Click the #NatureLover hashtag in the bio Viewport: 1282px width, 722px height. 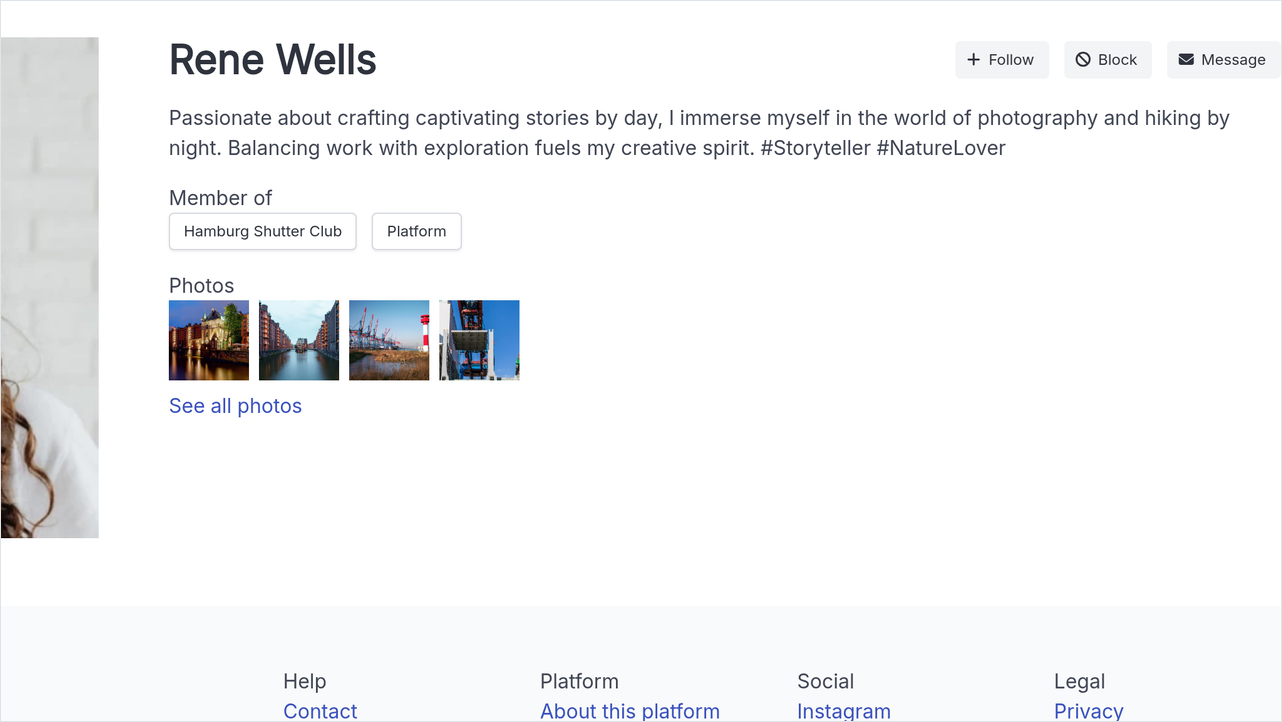[x=941, y=148]
